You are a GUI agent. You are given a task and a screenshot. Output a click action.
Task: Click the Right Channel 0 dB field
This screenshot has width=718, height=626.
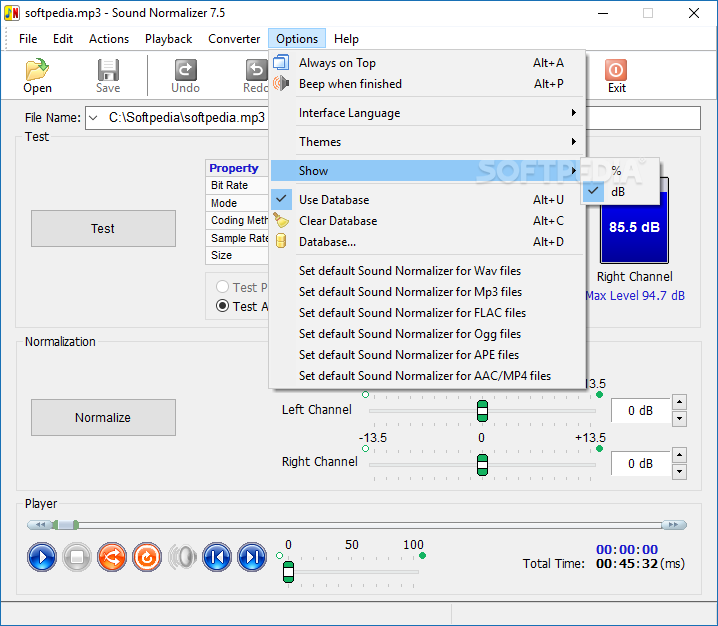(x=641, y=464)
